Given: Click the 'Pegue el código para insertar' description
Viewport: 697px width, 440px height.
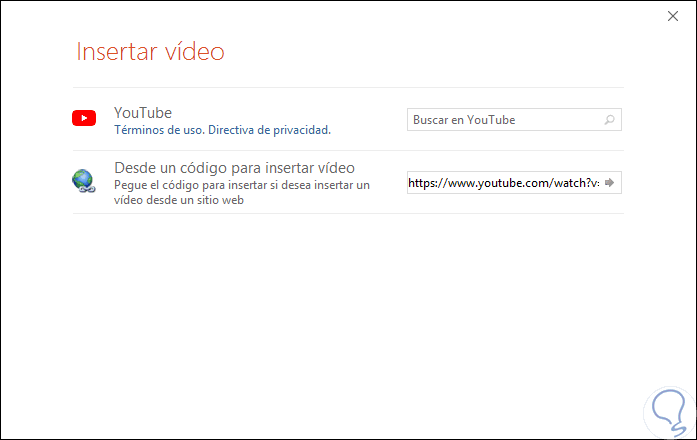Looking at the screenshot, I should (x=242, y=192).
